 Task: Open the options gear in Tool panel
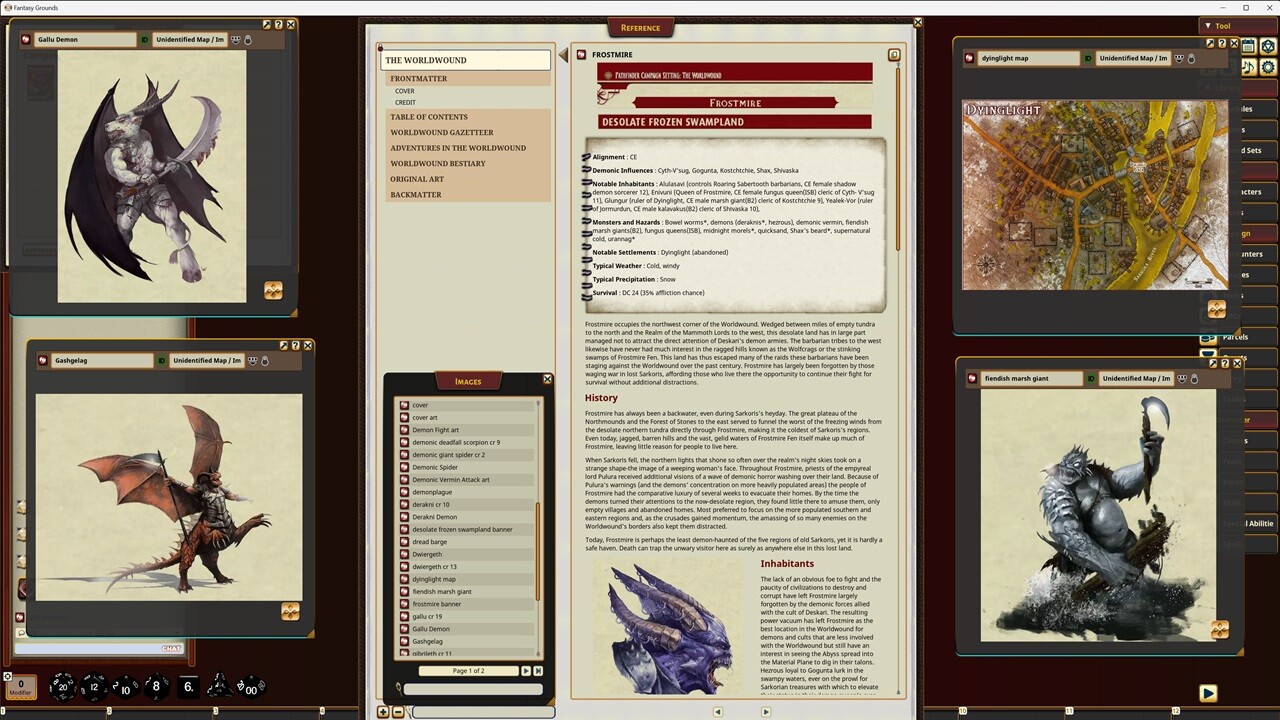point(1268,68)
